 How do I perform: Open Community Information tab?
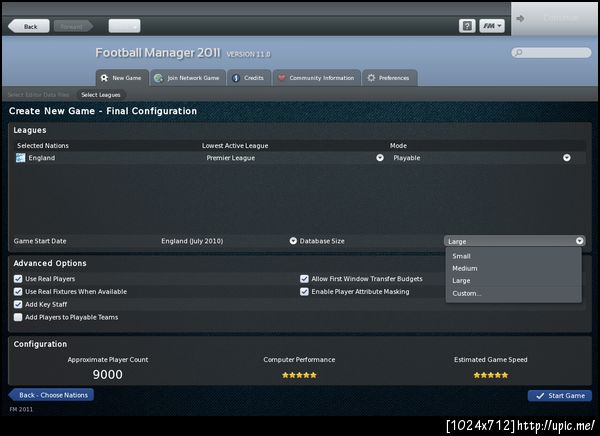click(x=316, y=78)
